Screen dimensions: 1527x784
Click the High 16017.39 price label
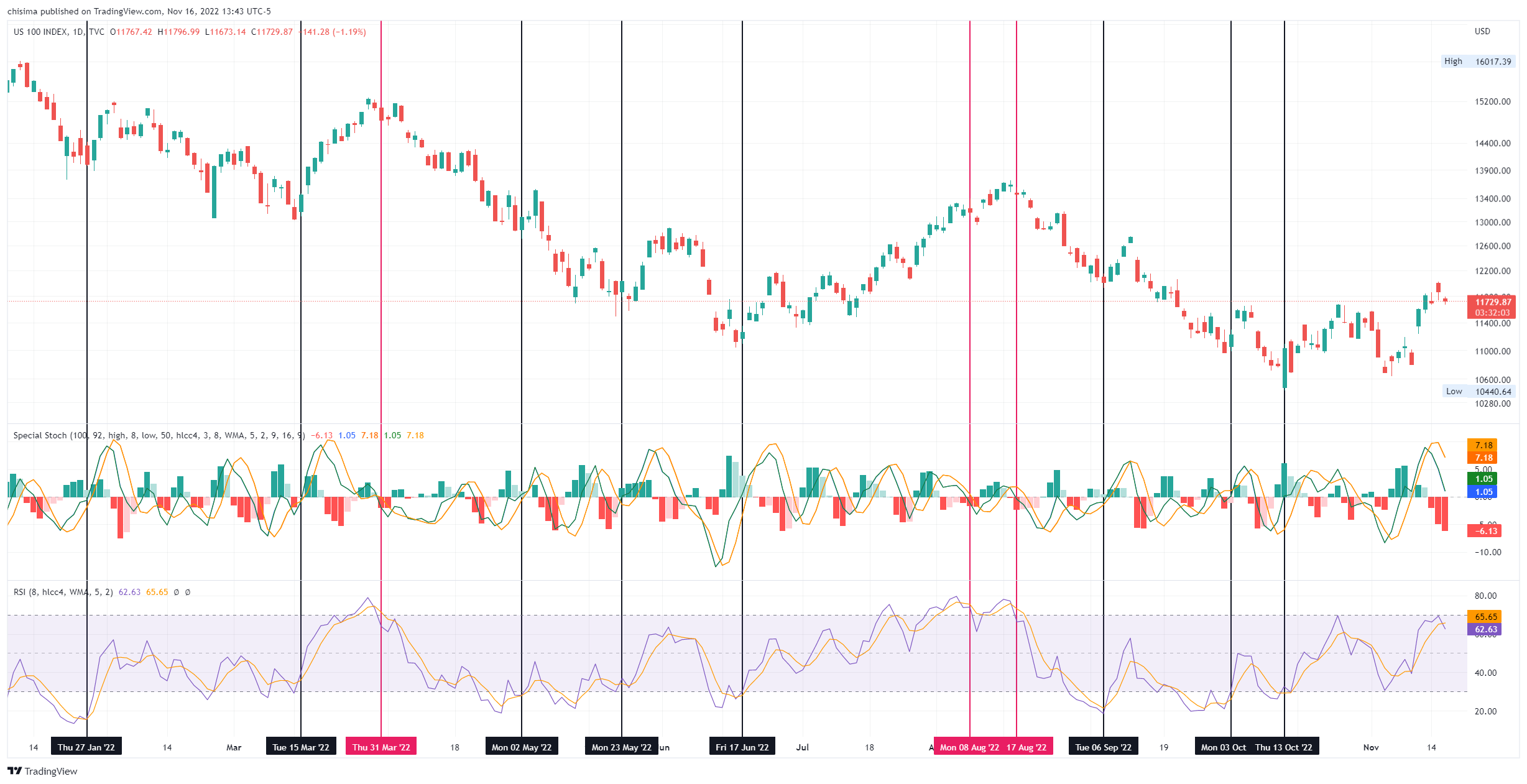[1477, 62]
